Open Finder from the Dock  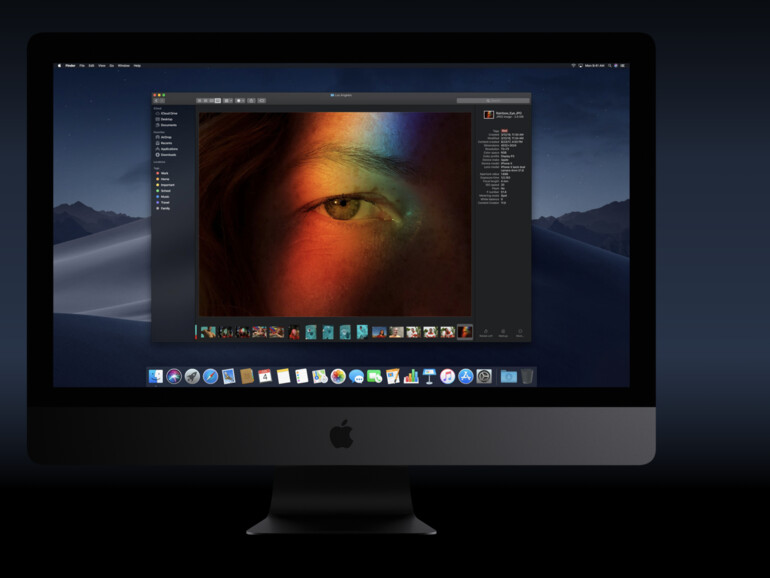click(156, 377)
